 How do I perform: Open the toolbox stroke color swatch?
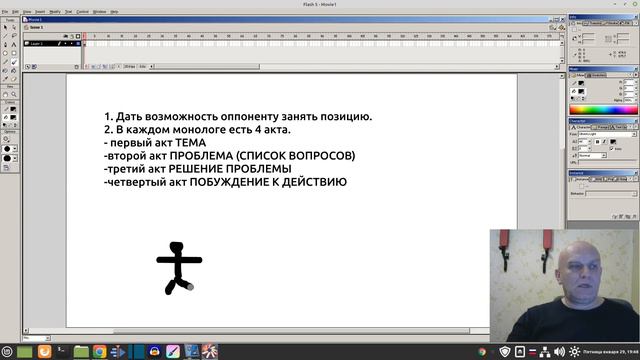pos(13,109)
